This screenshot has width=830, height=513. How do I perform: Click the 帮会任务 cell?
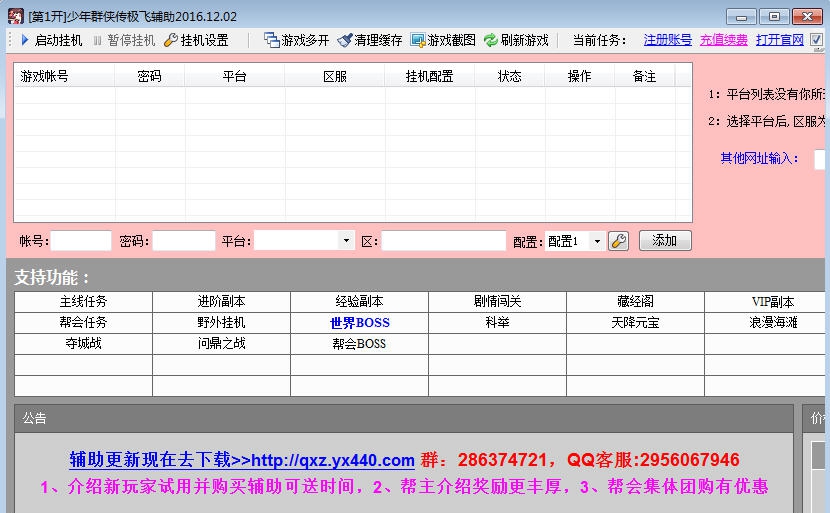[x=83, y=322]
